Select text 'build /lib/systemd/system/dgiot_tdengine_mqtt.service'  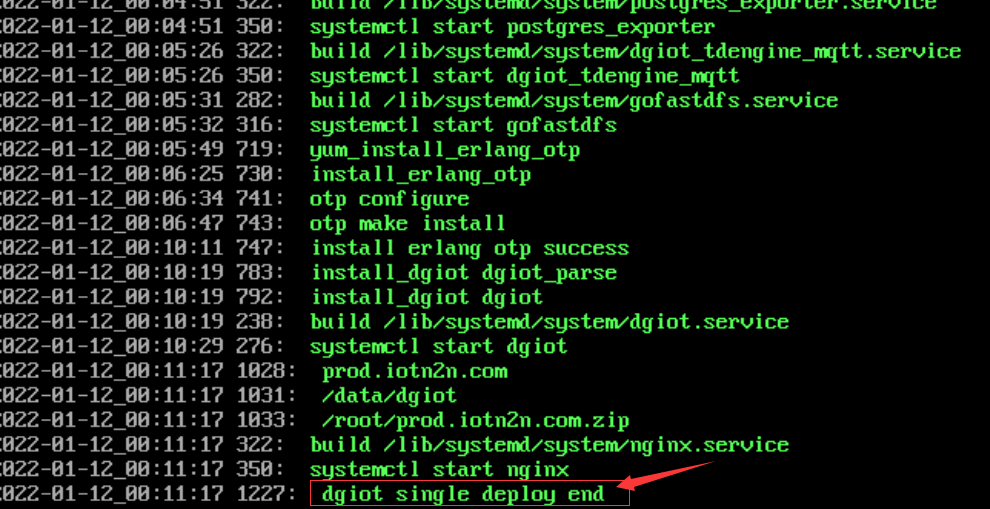click(x=636, y=52)
